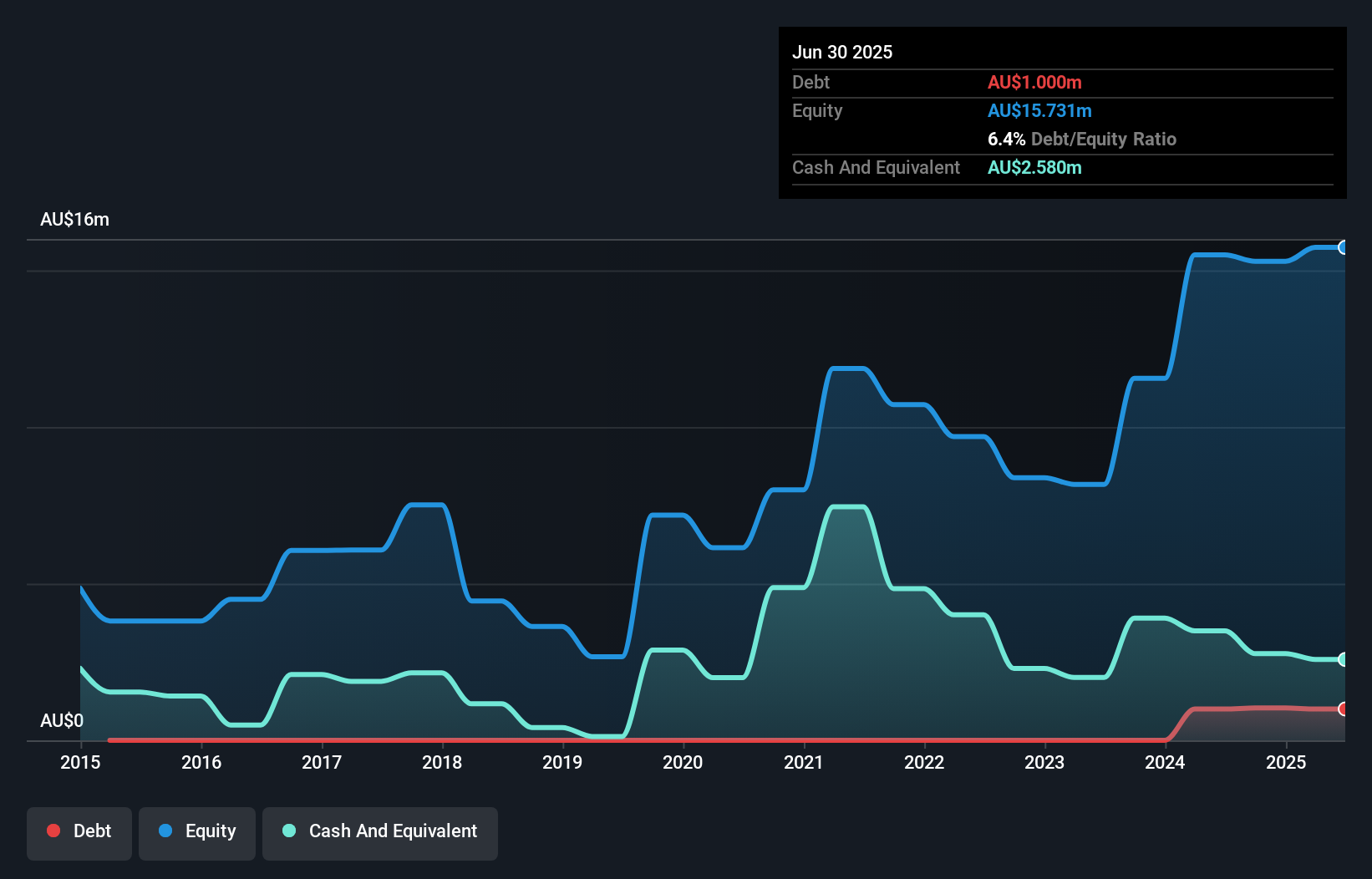Toggle the Equity legend series
The image size is (1372, 879).
[x=197, y=831]
